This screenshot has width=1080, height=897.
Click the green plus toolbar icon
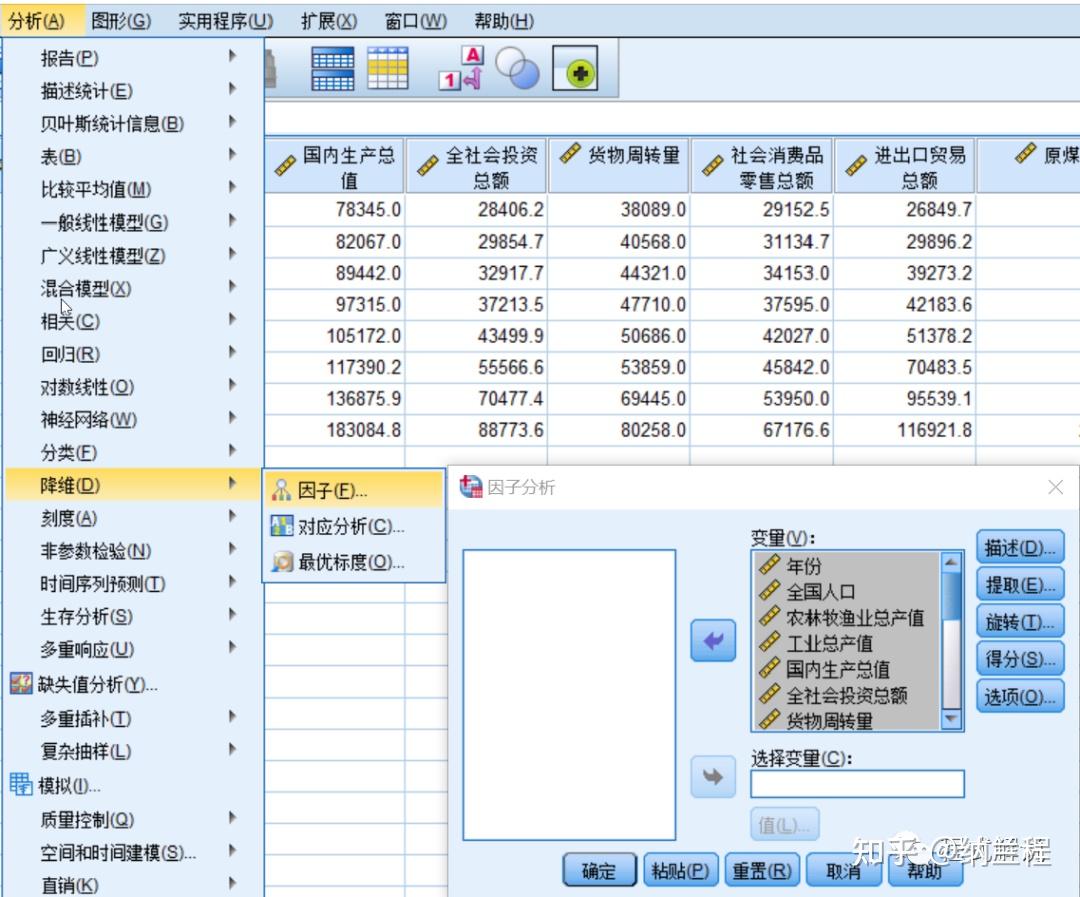click(x=575, y=68)
